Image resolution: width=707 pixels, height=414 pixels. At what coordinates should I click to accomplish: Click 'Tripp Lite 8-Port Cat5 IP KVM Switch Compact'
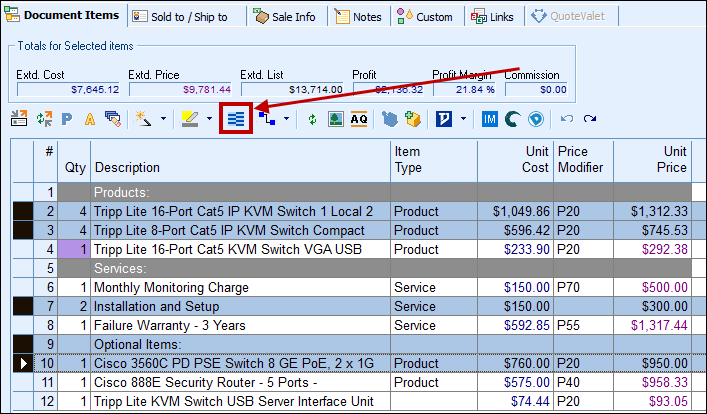click(229, 230)
